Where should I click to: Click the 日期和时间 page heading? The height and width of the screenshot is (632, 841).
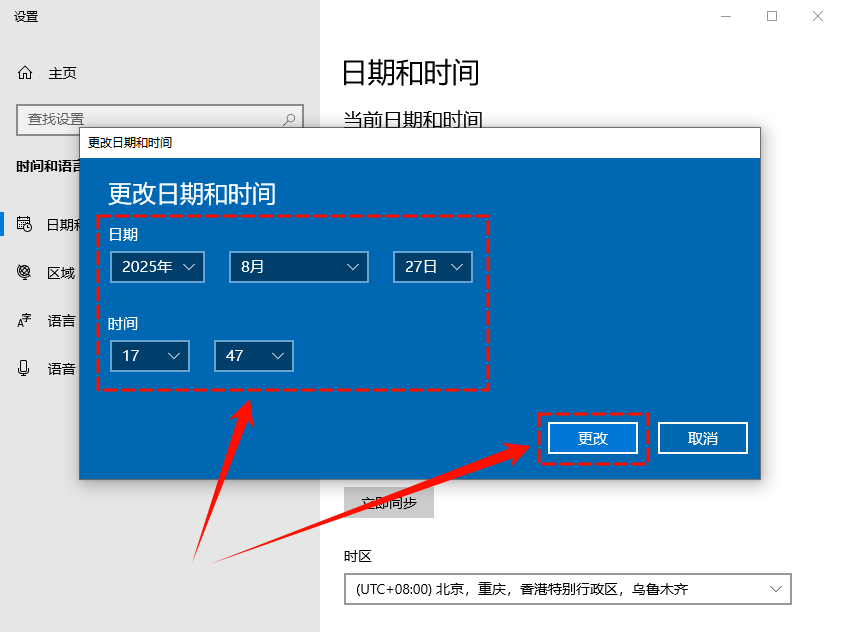coord(411,73)
